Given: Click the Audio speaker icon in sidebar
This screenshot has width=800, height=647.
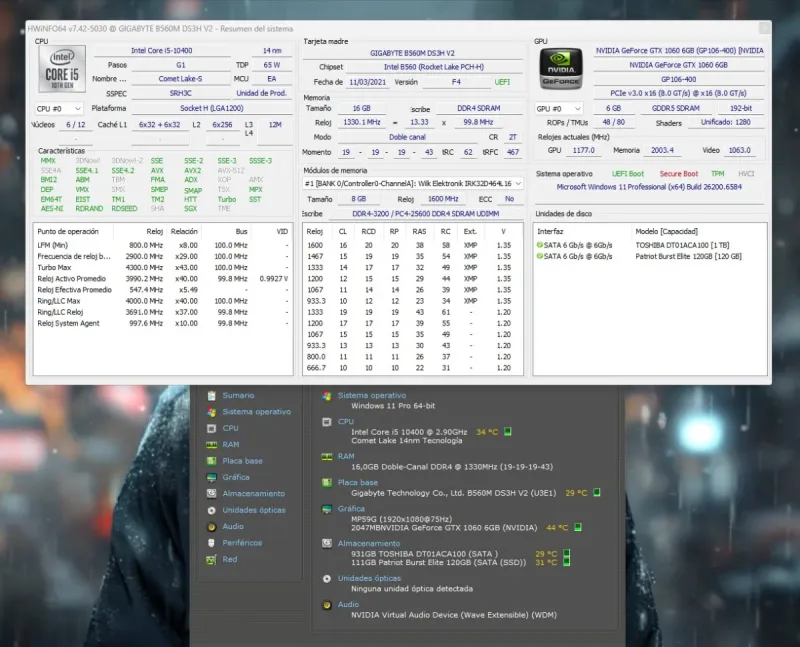Looking at the screenshot, I should click(x=211, y=527).
